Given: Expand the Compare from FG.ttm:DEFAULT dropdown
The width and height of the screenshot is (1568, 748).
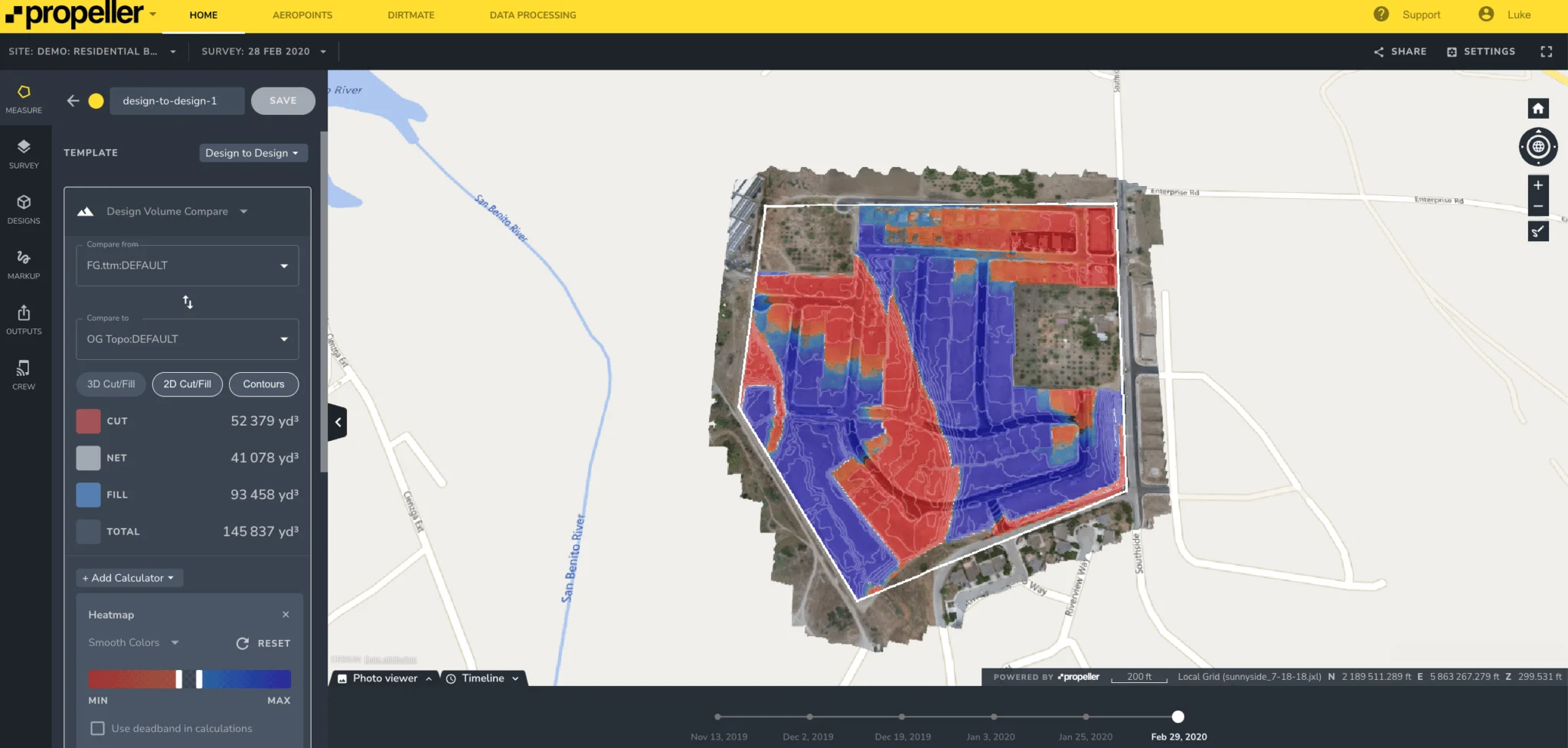Looking at the screenshot, I should pos(188,266).
